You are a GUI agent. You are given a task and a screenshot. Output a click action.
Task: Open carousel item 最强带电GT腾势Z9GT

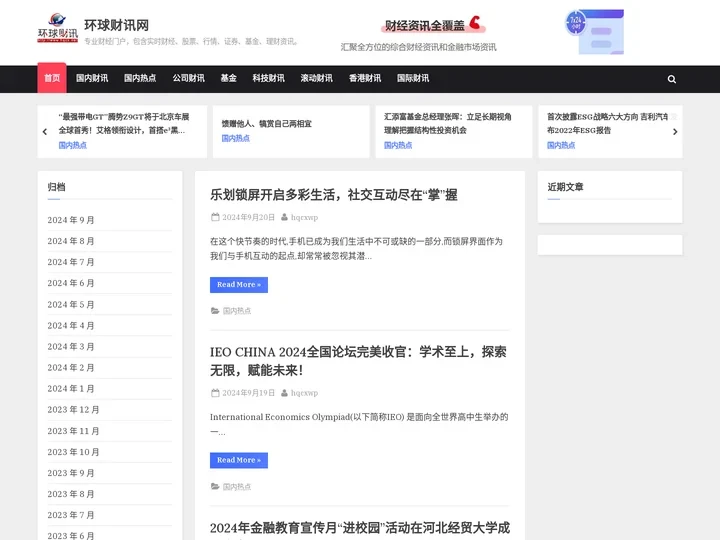click(124, 124)
